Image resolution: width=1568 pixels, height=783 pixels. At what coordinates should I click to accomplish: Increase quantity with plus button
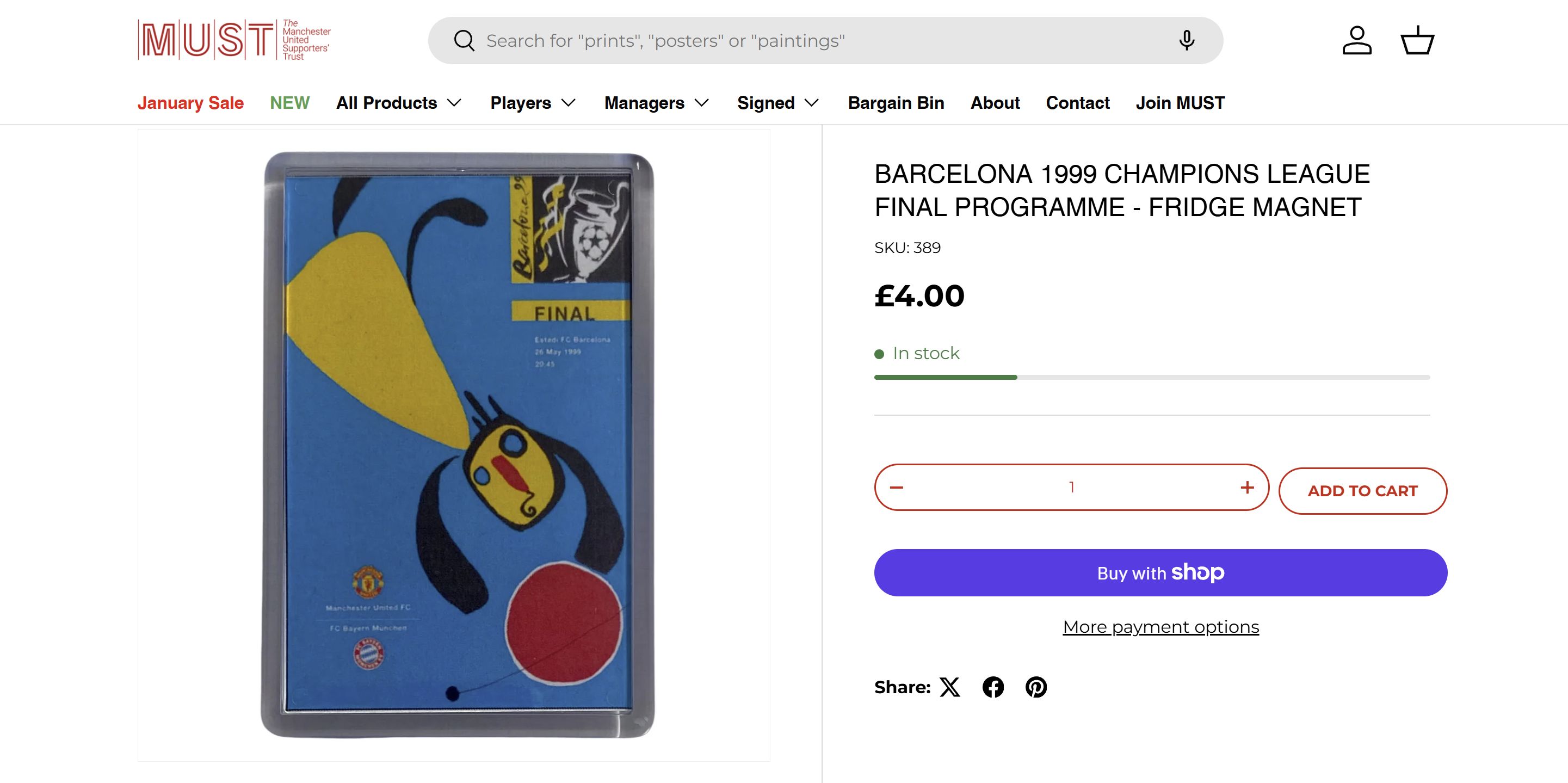pos(1247,487)
